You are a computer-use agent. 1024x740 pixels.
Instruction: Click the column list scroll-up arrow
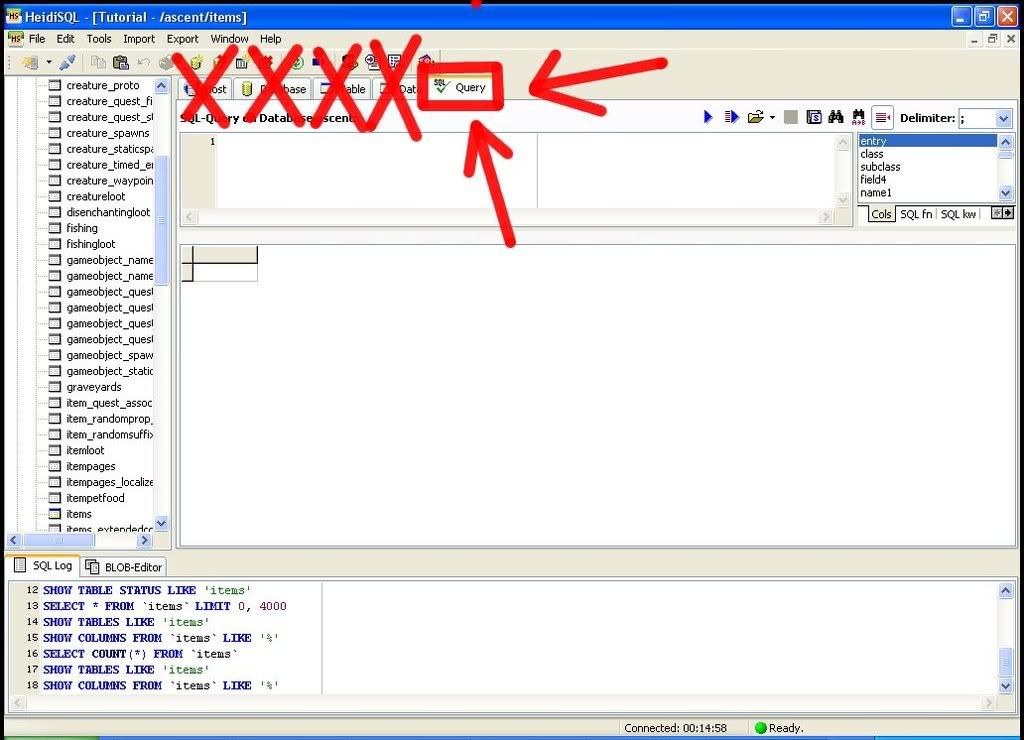[x=1005, y=142]
